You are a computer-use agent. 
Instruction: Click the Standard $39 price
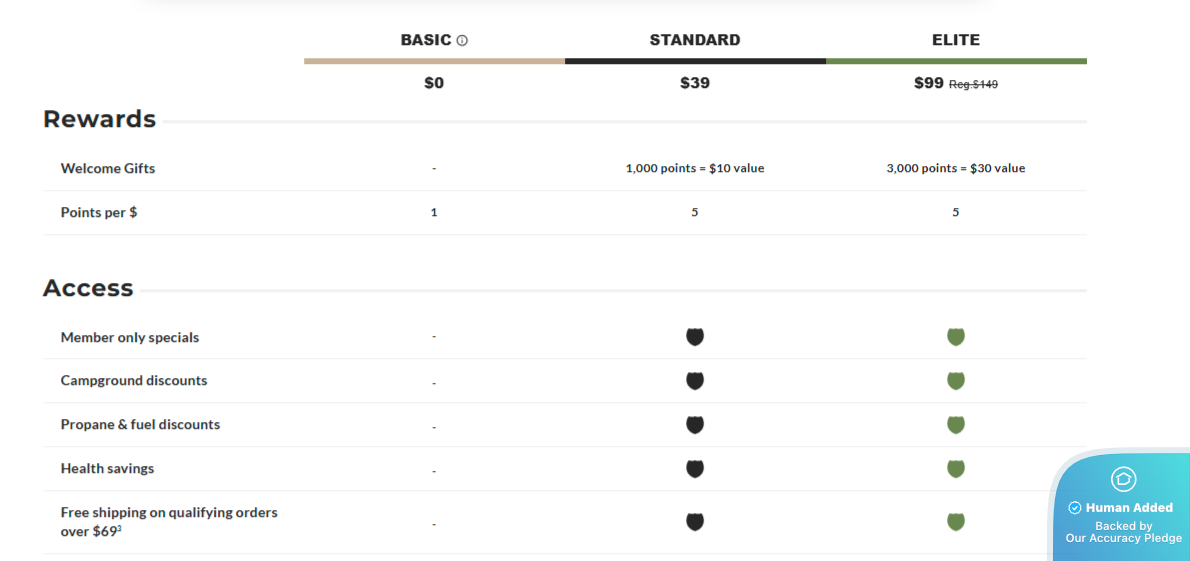click(x=695, y=83)
